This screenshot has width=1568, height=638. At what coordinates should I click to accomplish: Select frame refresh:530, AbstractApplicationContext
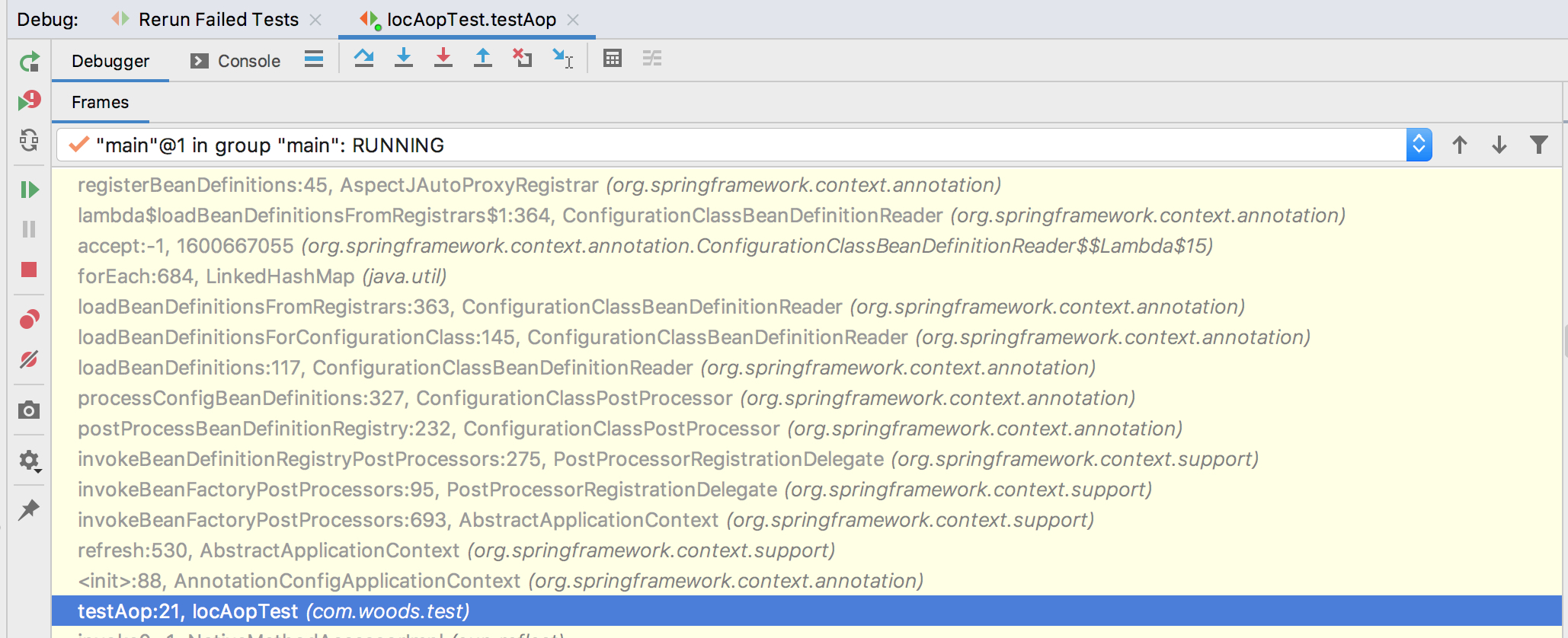(806, 550)
